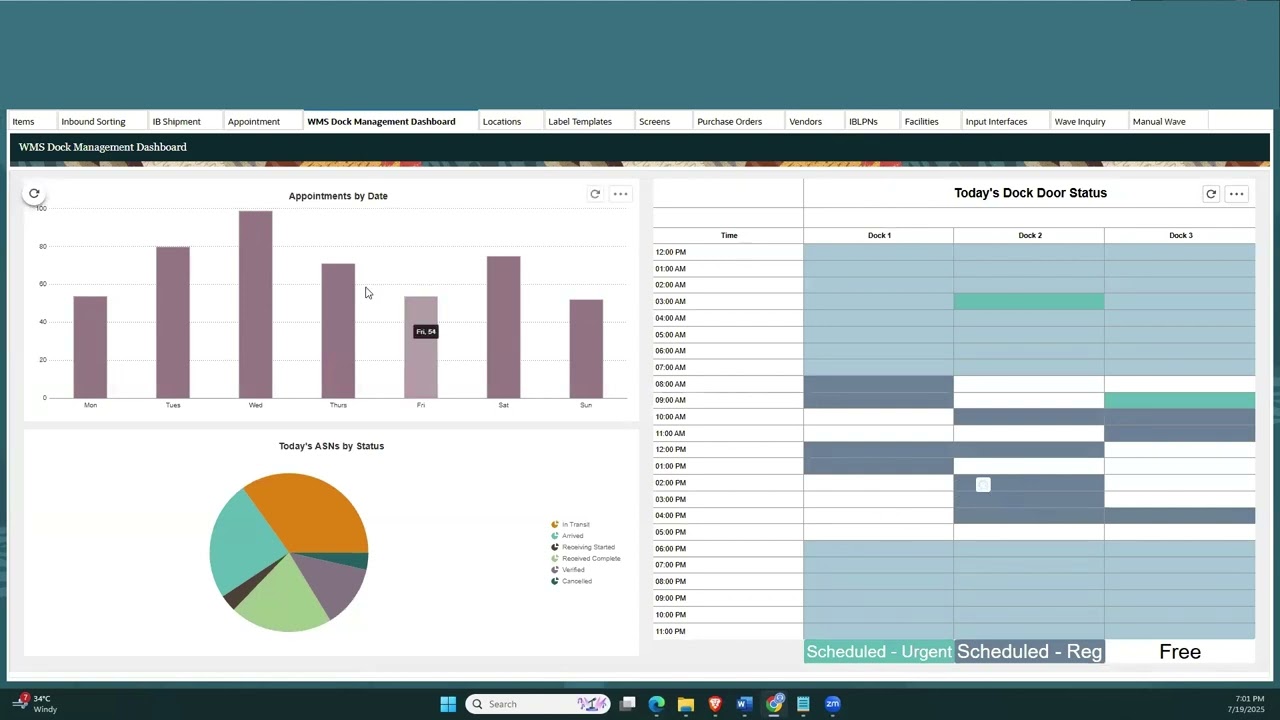Screen dimensions: 1280x720
Task: Click the Thurs bar in appointments chart
Action: tap(338, 330)
